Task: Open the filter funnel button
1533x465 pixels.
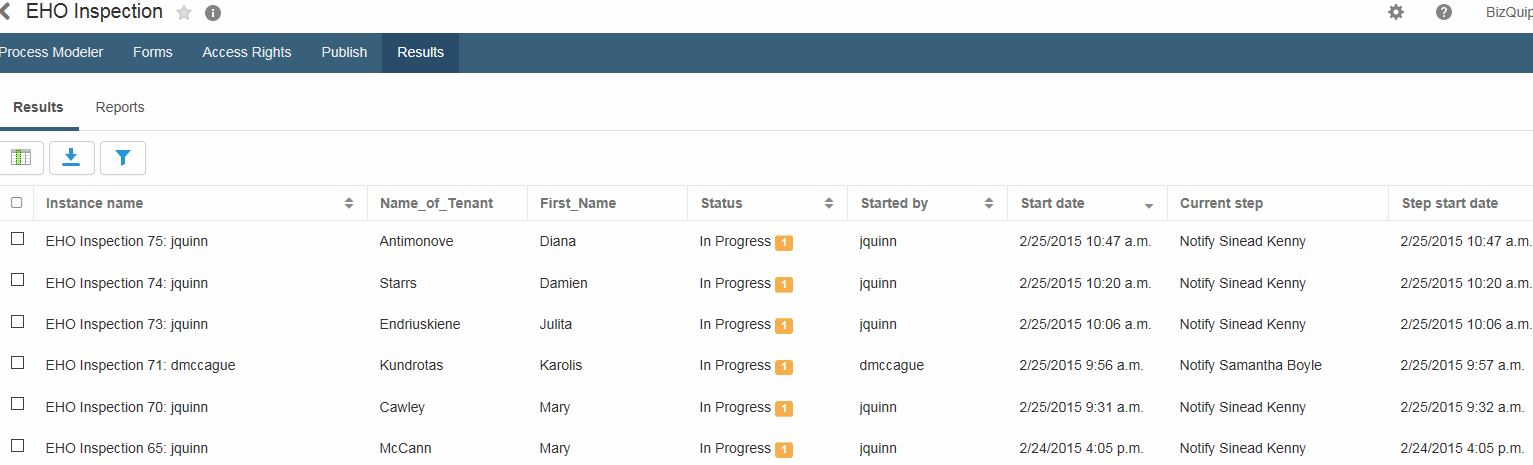Action: click(x=122, y=158)
